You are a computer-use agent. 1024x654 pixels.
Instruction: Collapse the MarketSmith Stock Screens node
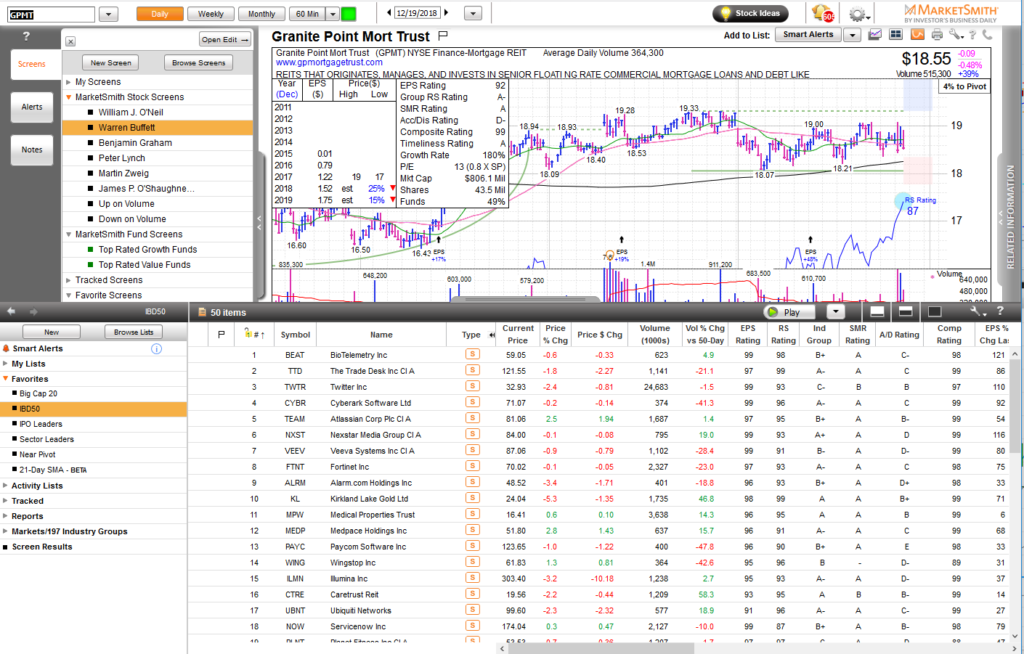tap(69, 97)
